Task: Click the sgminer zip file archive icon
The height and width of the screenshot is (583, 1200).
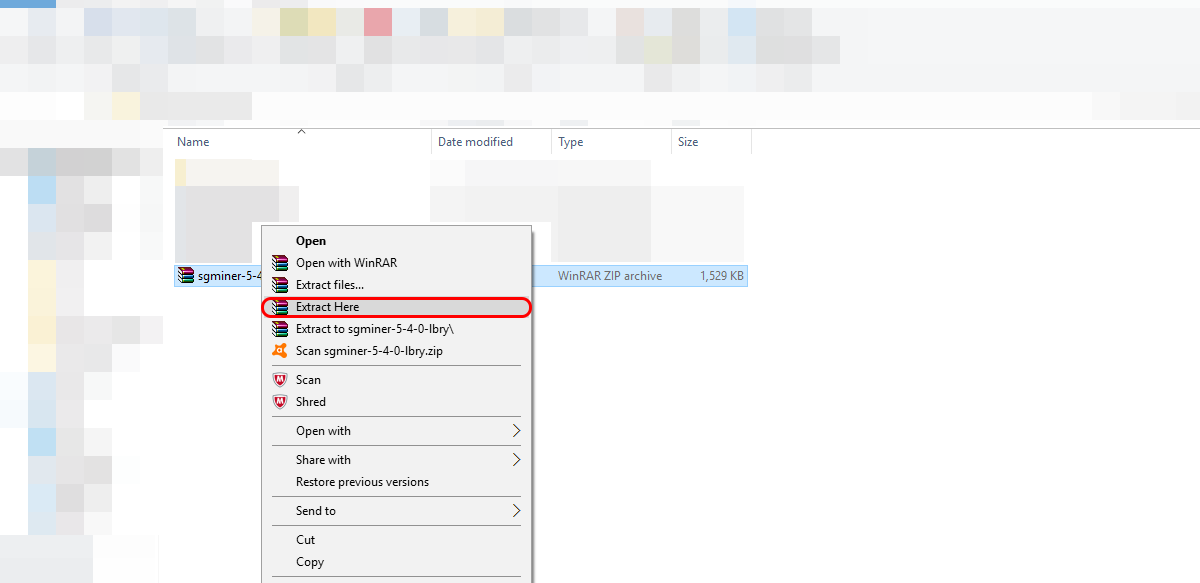Action: point(185,275)
